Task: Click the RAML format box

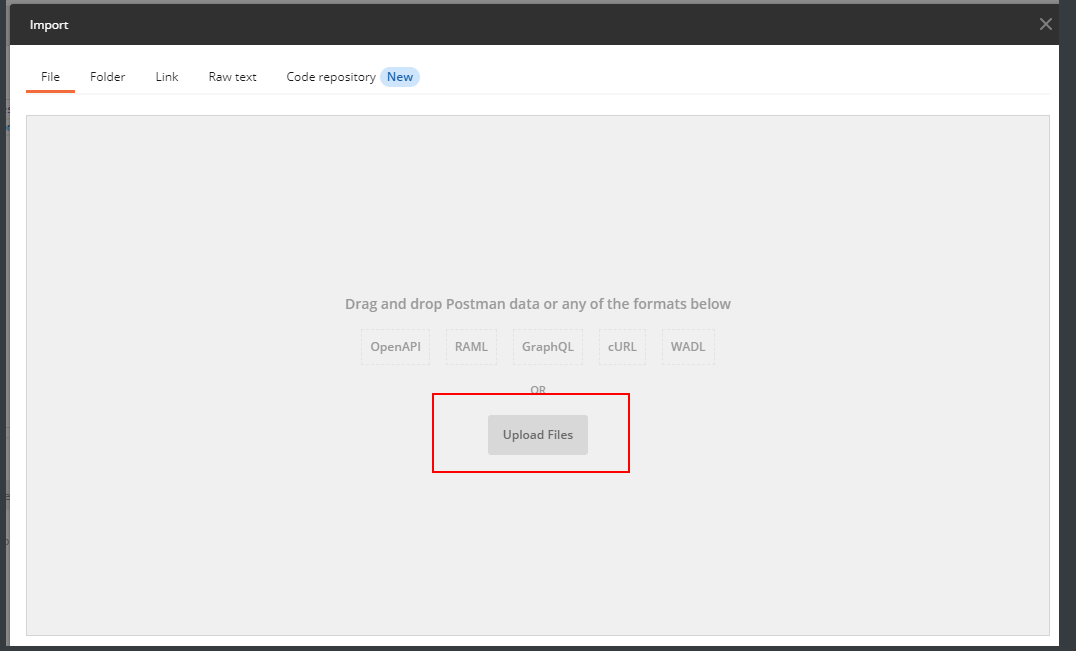Action: click(471, 347)
